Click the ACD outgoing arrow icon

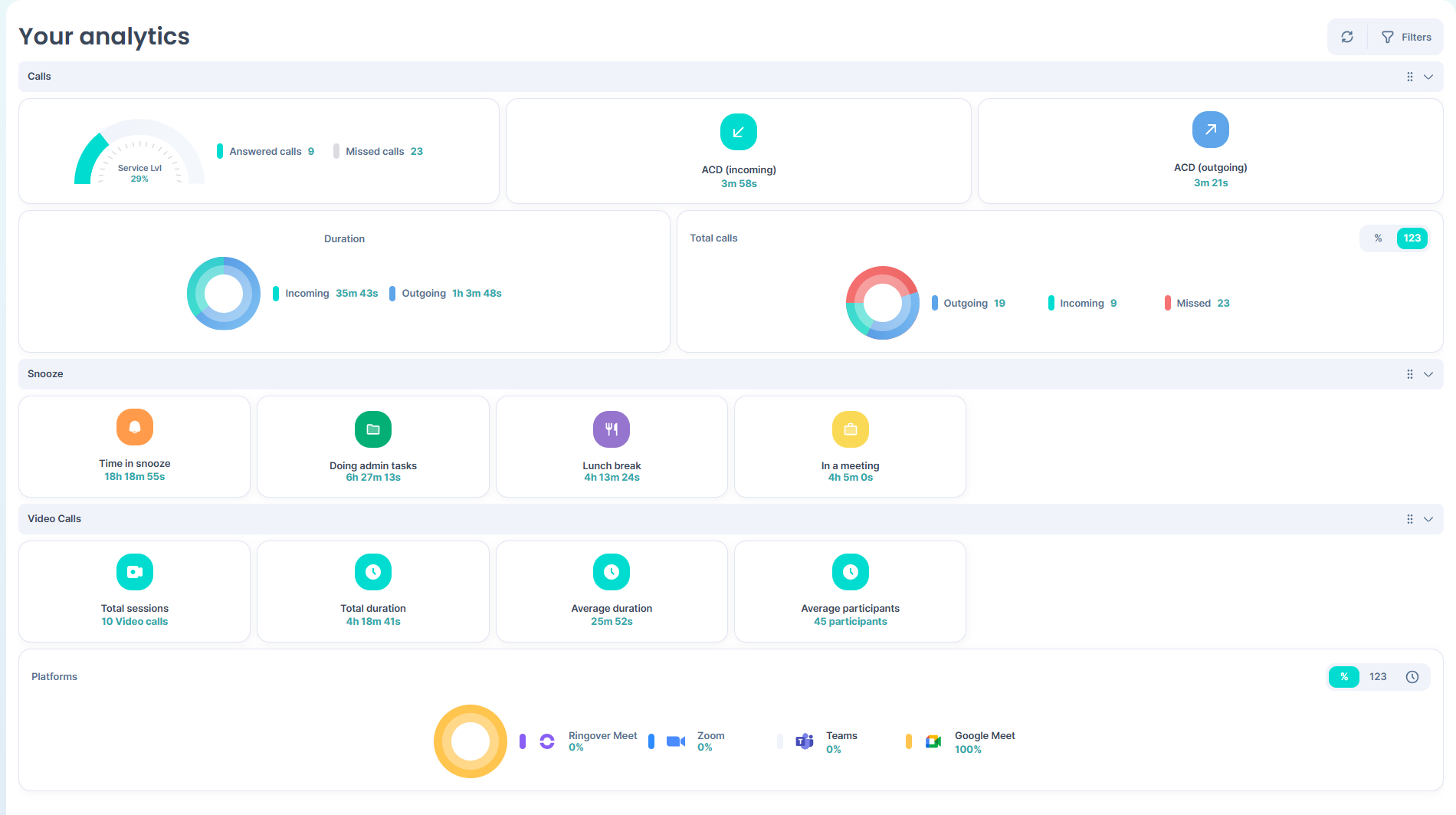pos(1211,130)
